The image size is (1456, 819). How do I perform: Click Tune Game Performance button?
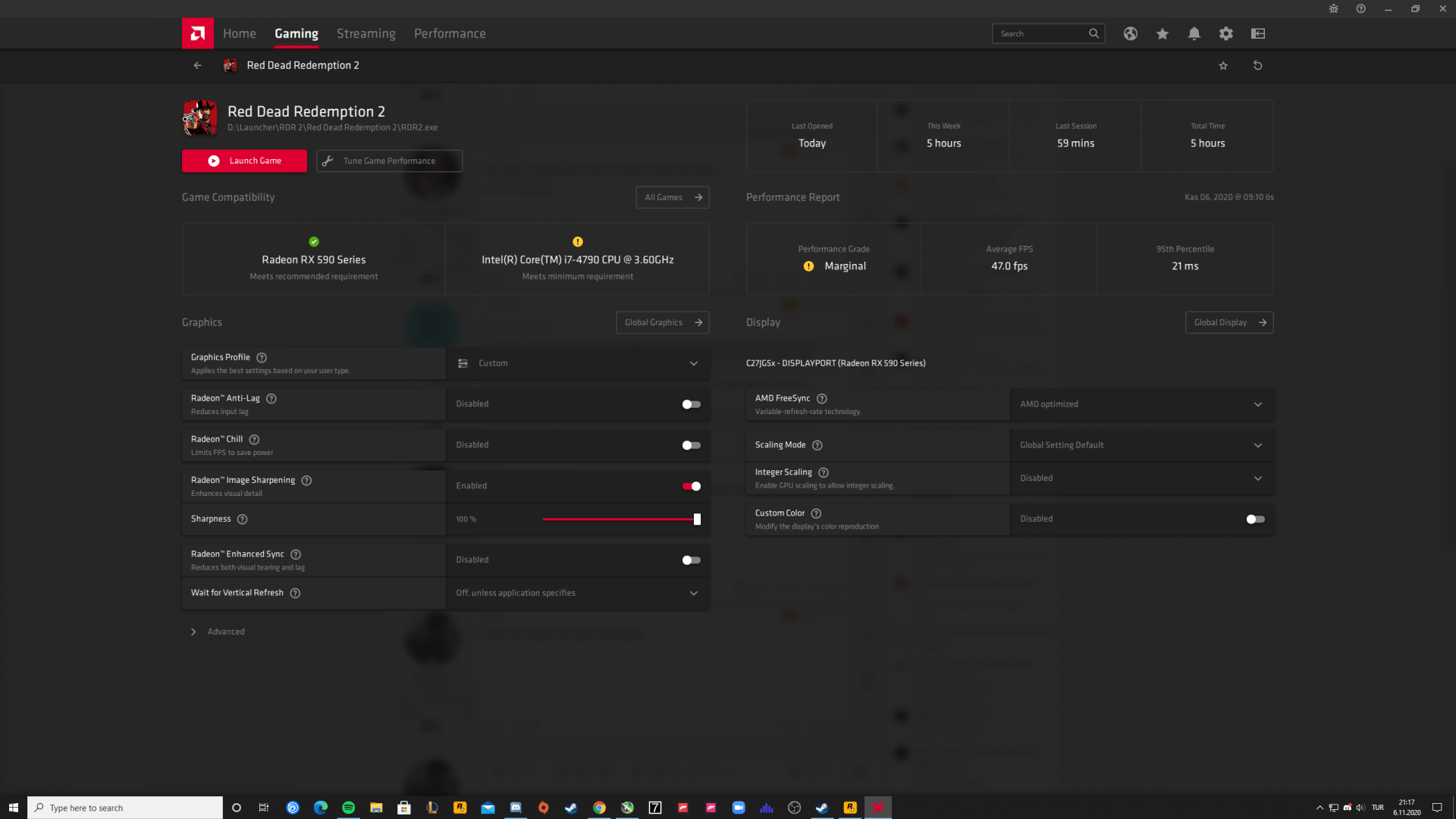[x=389, y=161]
